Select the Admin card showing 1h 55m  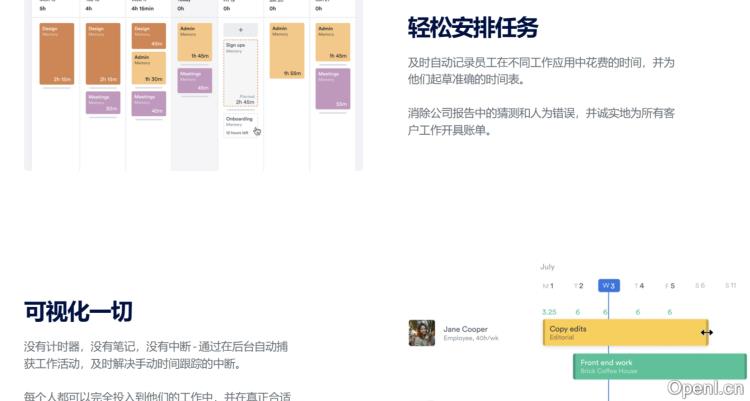pyautogui.click(x=286, y=50)
